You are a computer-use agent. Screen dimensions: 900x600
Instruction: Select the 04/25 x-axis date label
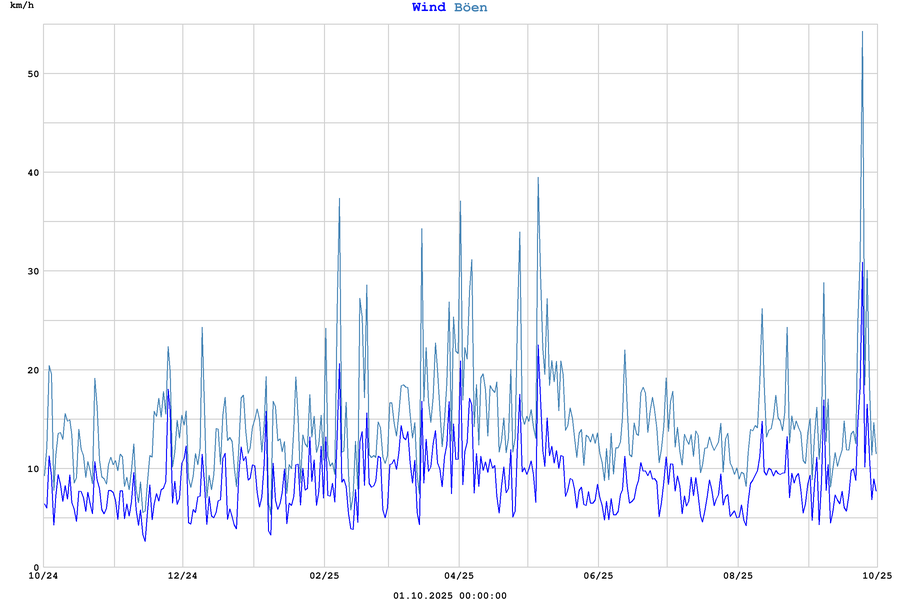pyautogui.click(x=459, y=576)
